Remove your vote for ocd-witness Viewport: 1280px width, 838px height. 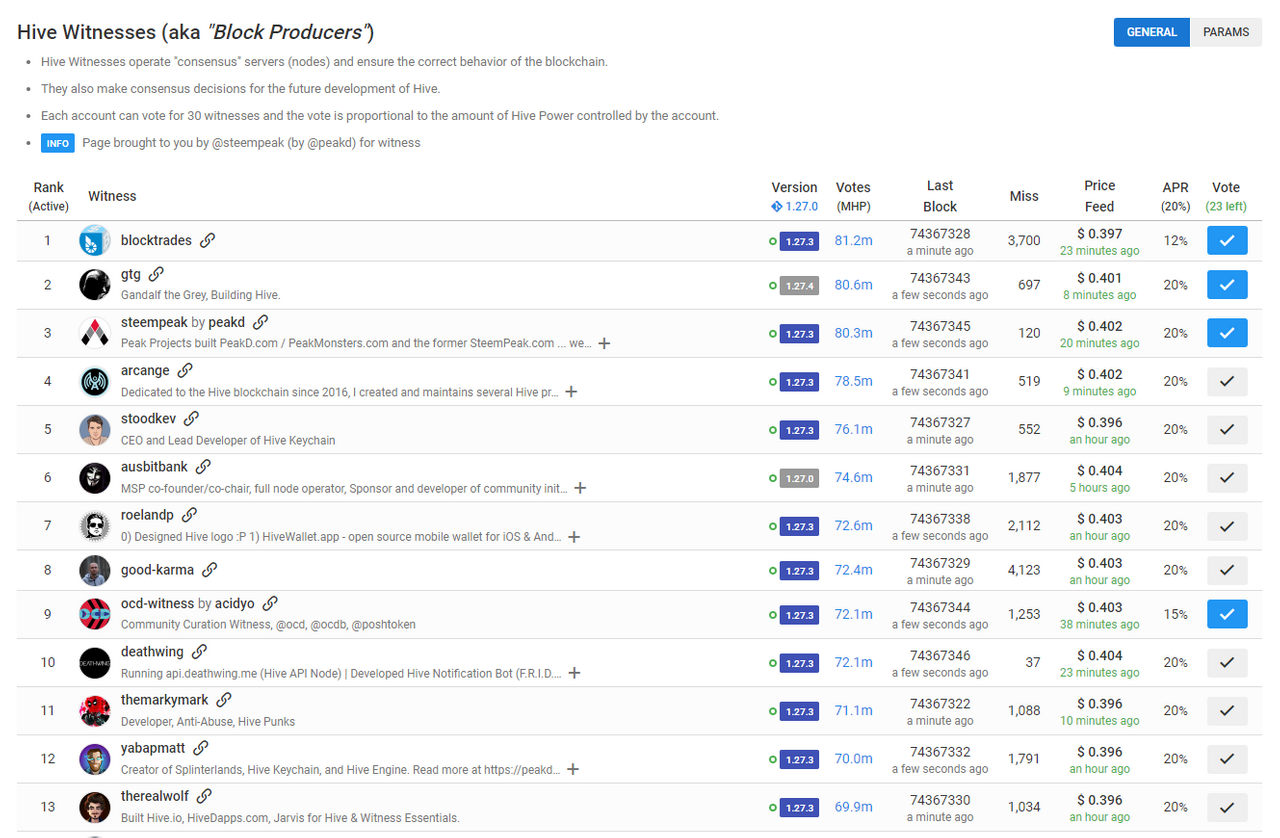coord(1227,614)
